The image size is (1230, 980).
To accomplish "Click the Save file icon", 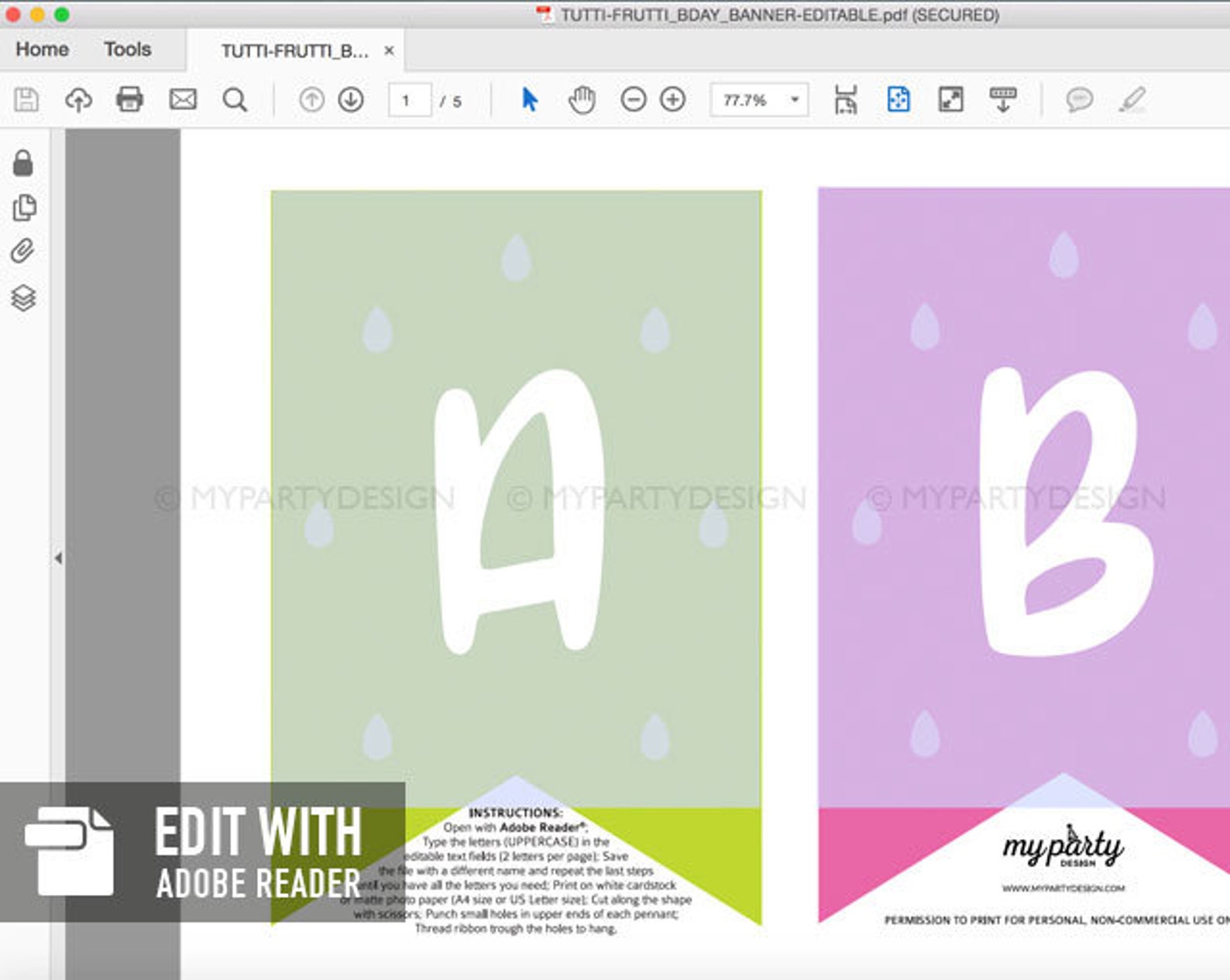I will coord(26,100).
